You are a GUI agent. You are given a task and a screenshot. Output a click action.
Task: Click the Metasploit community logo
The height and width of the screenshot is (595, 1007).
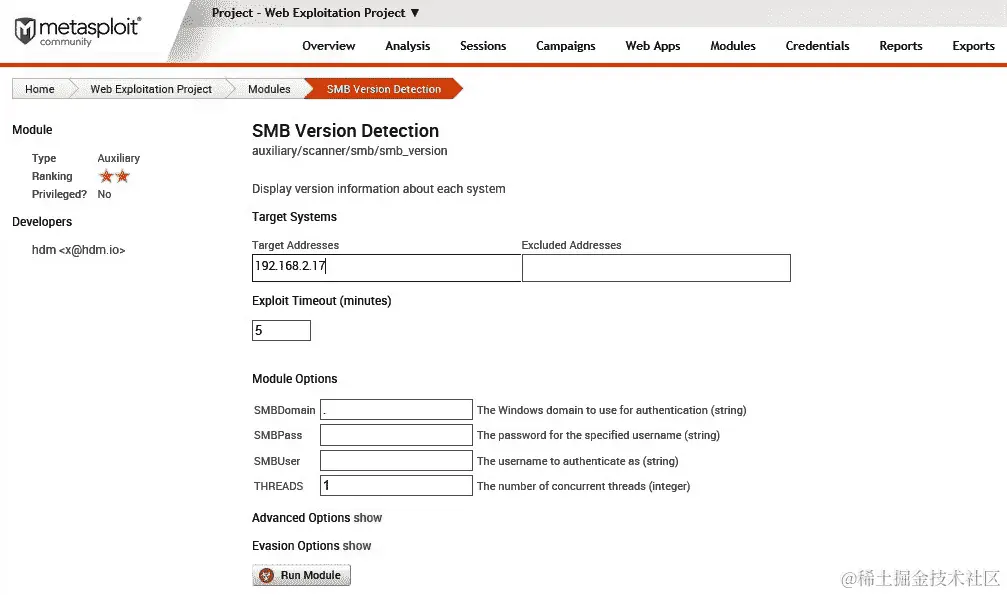[x=77, y=31]
